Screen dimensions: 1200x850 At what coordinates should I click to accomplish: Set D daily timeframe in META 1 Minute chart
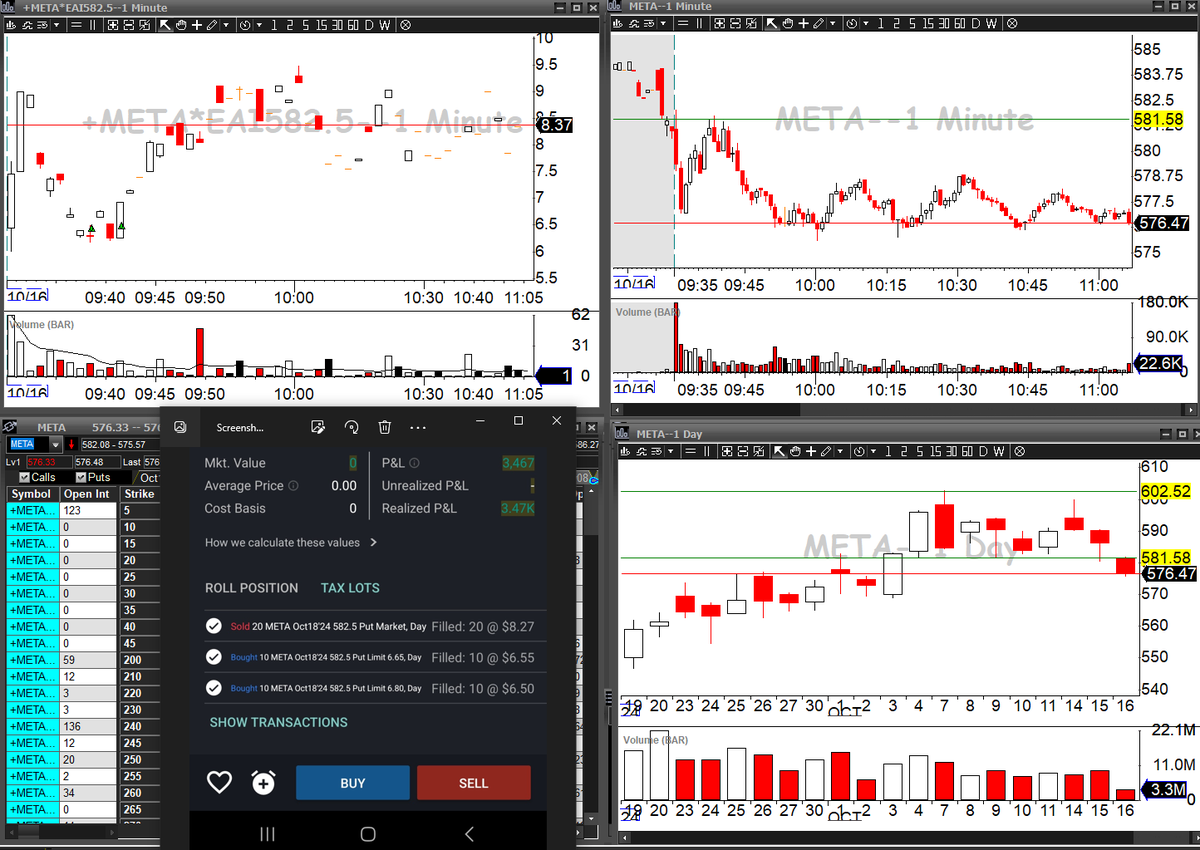point(975,23)
